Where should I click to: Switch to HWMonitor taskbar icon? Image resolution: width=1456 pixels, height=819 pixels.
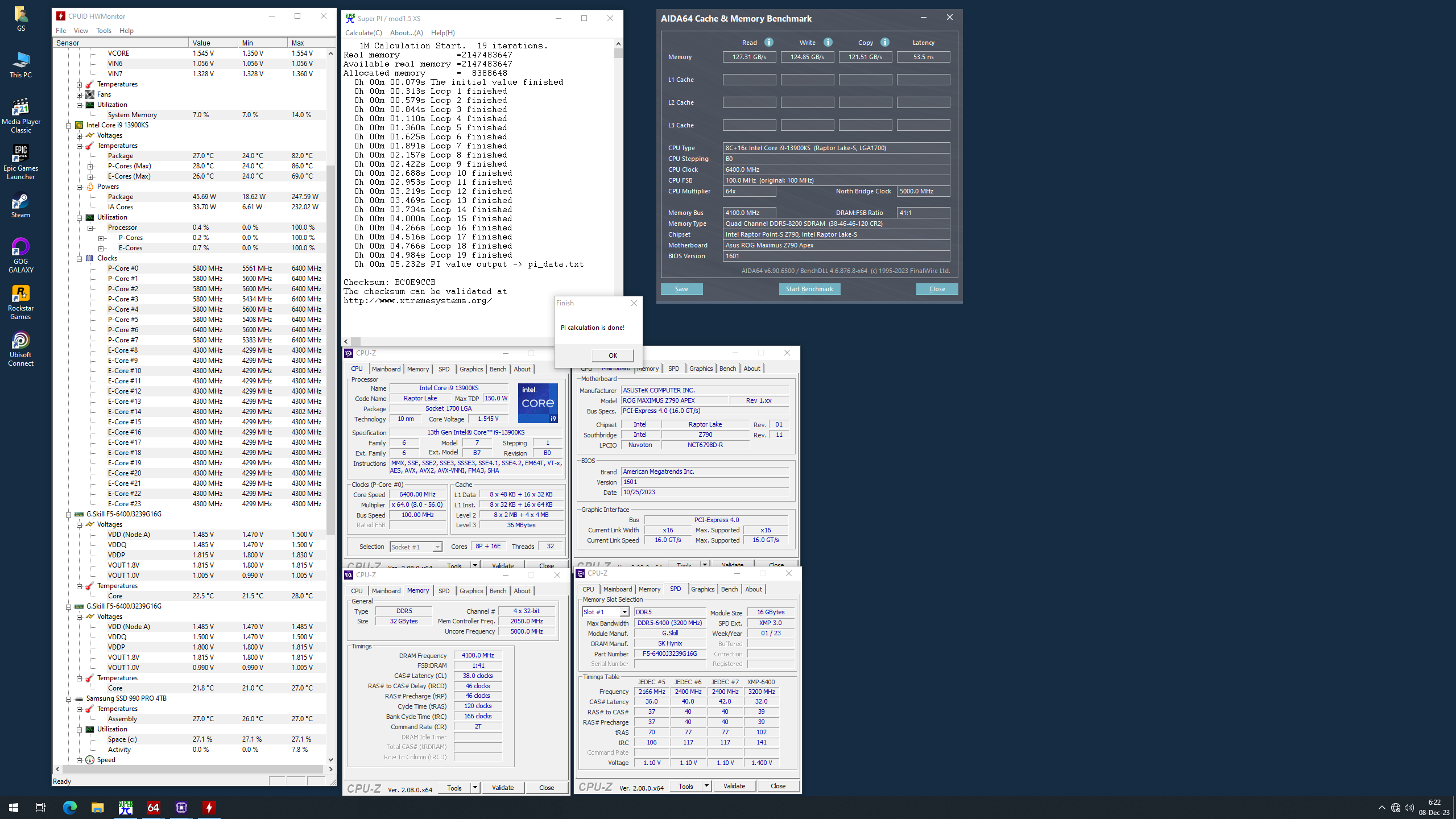209,807
